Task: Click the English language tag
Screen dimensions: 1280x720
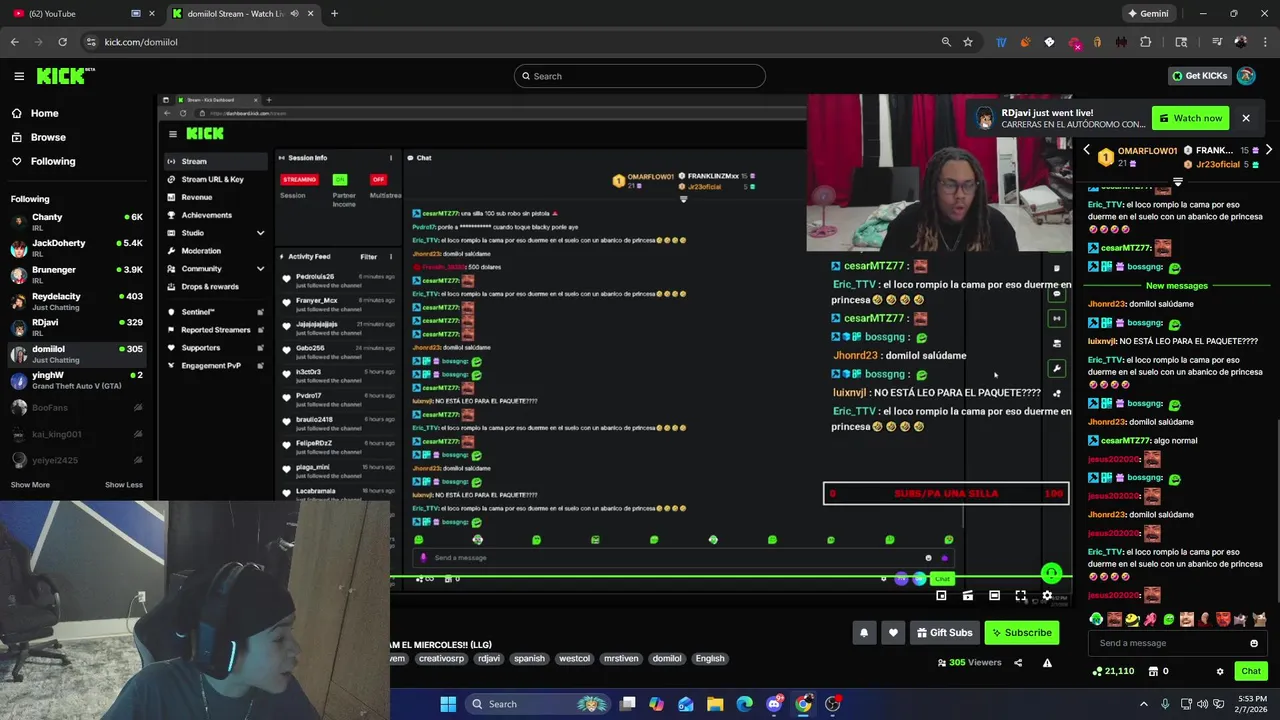Action: [710, 658]
